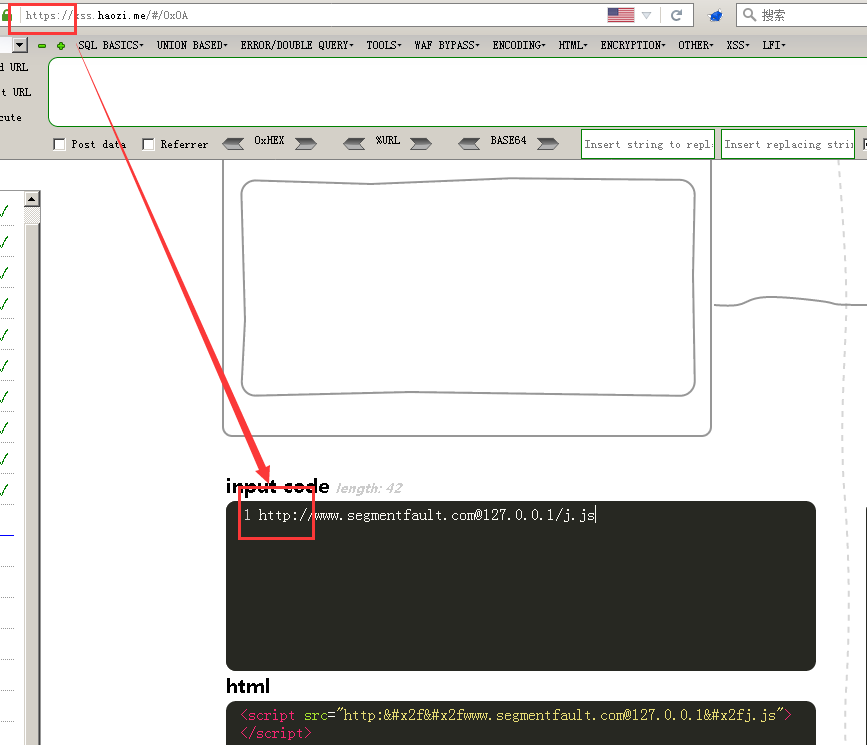Click the reload page icon
The image size is (867, 745).
(677, 15)
